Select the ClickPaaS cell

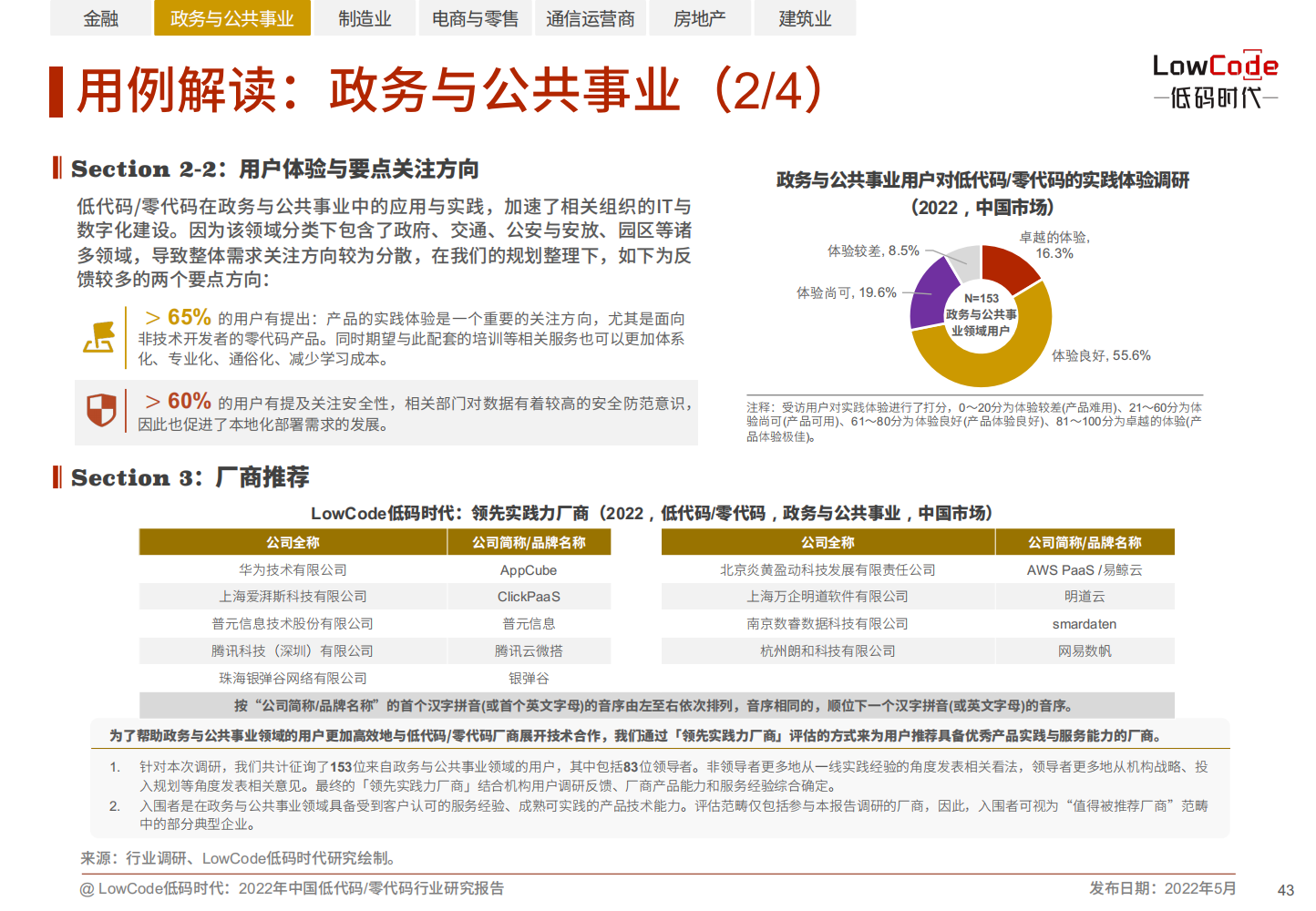tap(529, 597)
